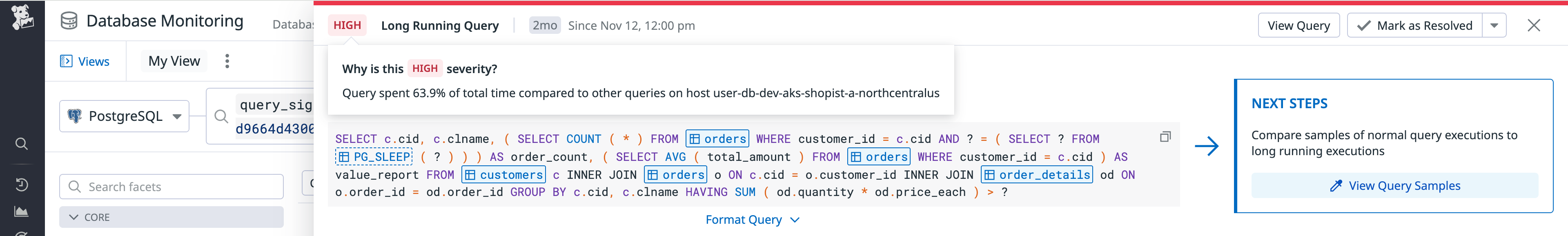Click the order_details table link in query
Screen dimensions: 1568x236
[x=1037, y=175]
